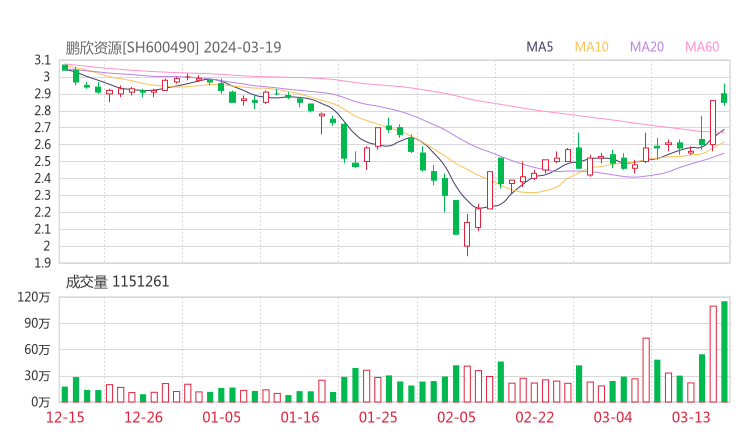Click the 12-26 date axis label

143,417
